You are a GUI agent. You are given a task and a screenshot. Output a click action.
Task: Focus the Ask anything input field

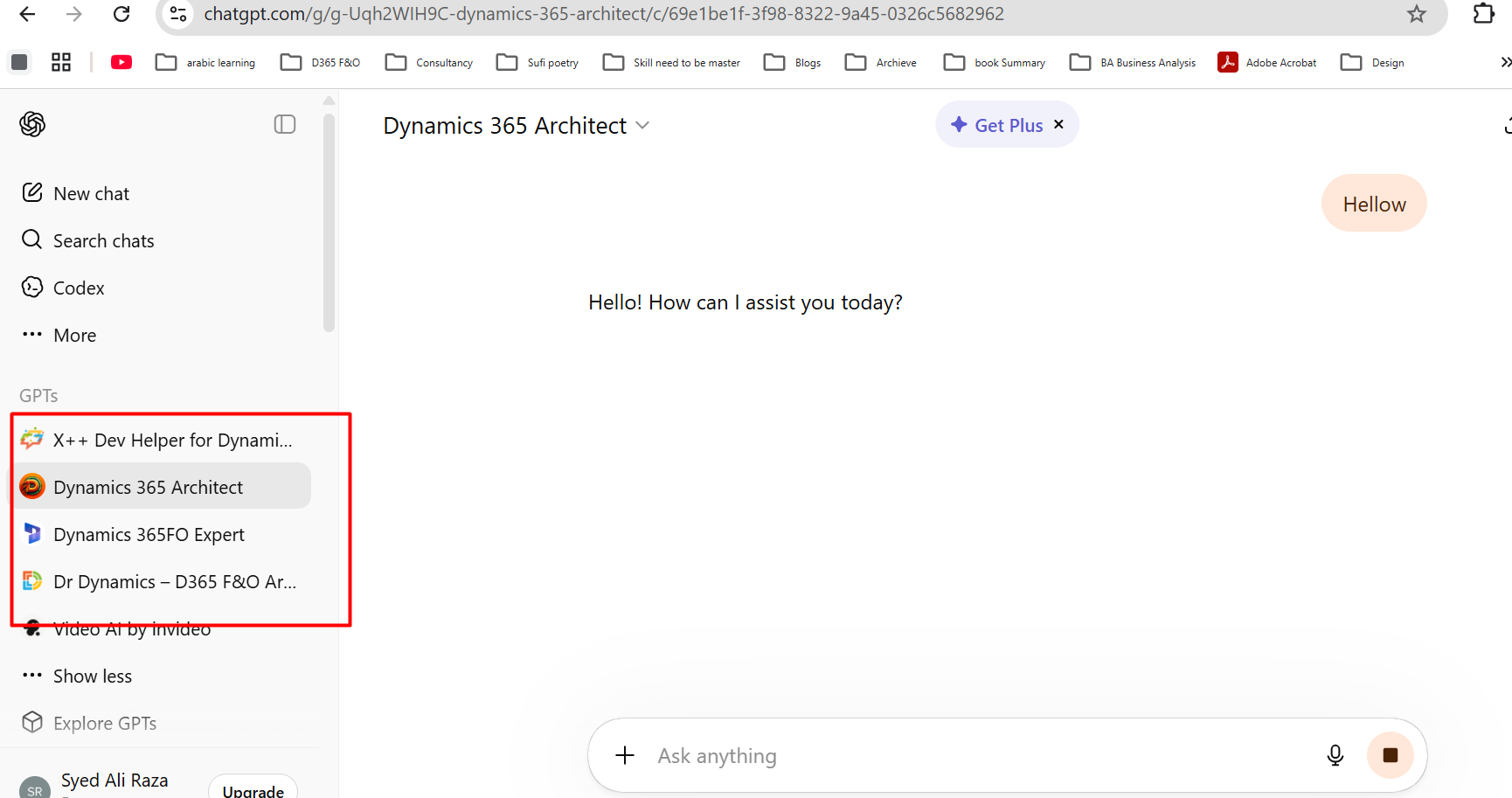tap(961, 755)
